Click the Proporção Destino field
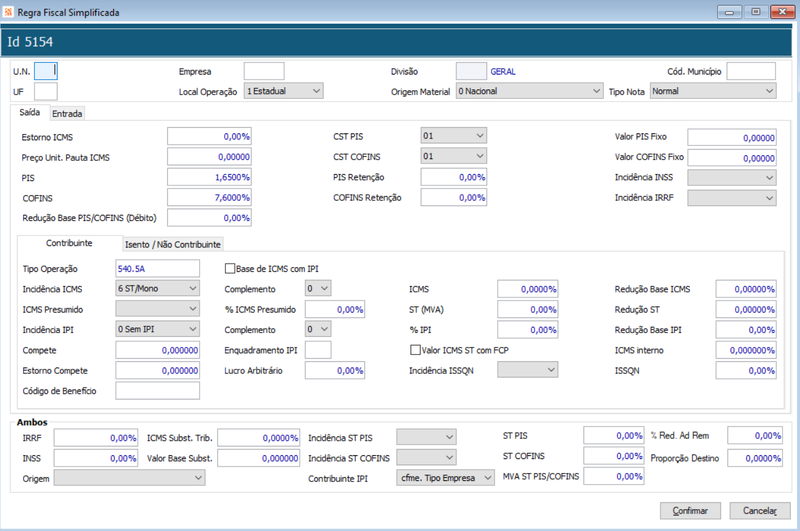The image size is (800, 531). click(755, 458)
